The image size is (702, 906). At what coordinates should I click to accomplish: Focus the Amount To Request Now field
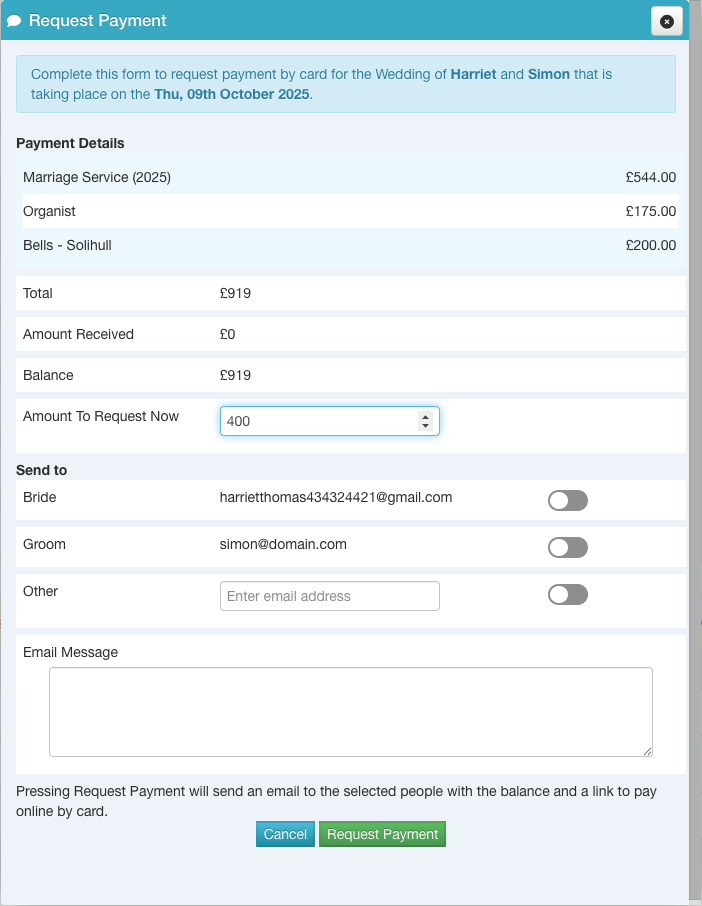[x=329, y=421]
